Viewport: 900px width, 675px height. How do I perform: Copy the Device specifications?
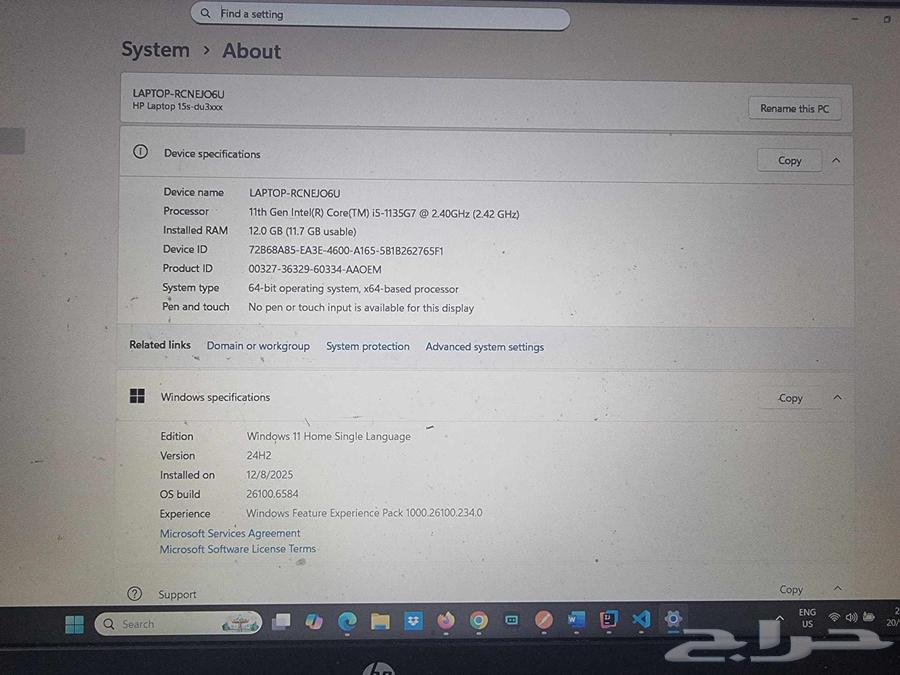tap(789, 160)
